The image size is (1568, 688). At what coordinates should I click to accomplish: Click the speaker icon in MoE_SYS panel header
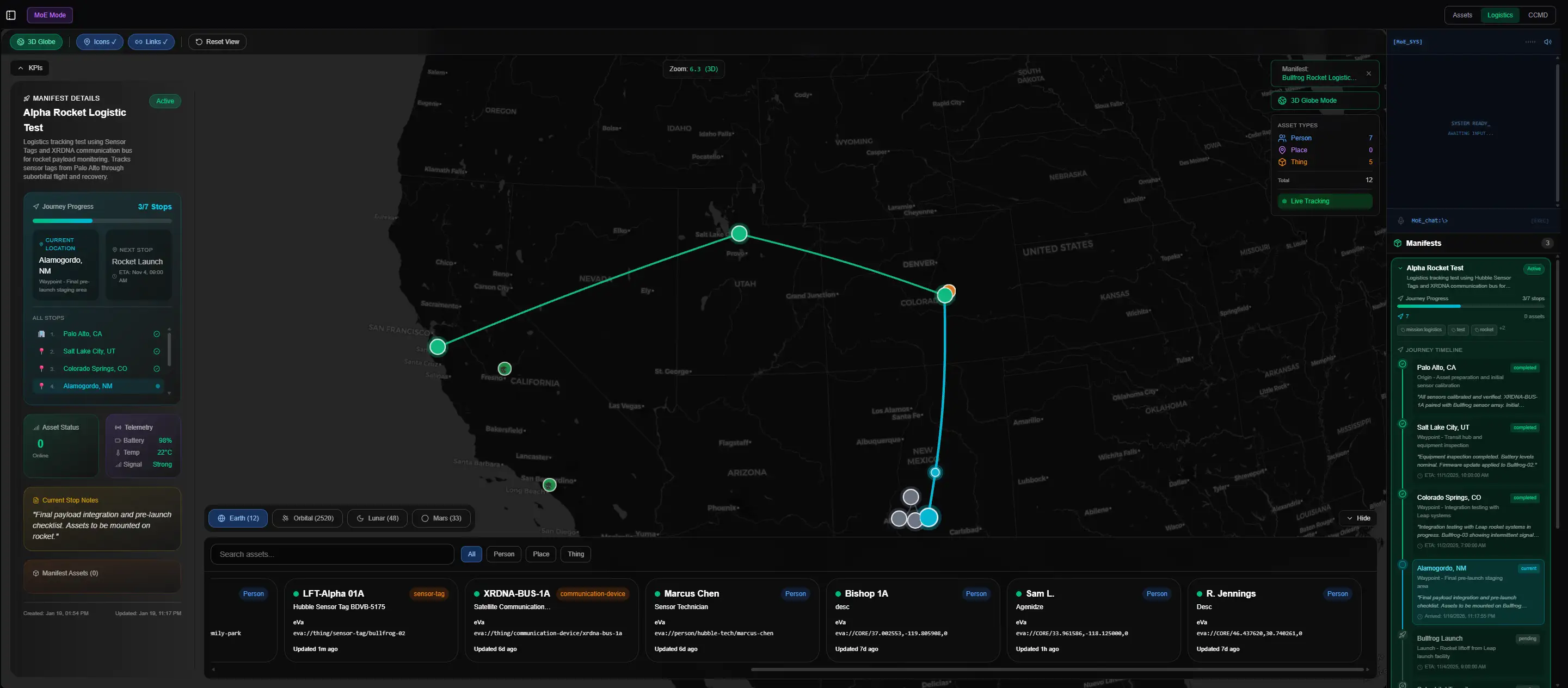point(1548,41)
